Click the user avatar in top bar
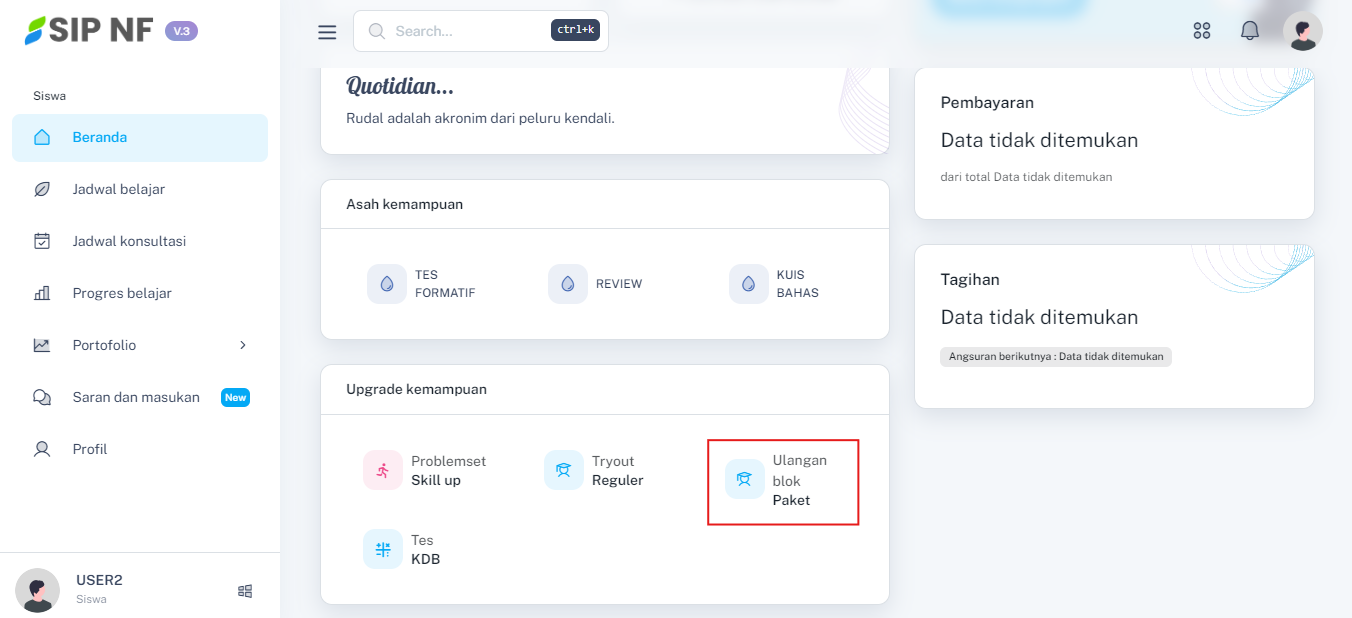This screenshot has height=618, width=1352. 1302,31
